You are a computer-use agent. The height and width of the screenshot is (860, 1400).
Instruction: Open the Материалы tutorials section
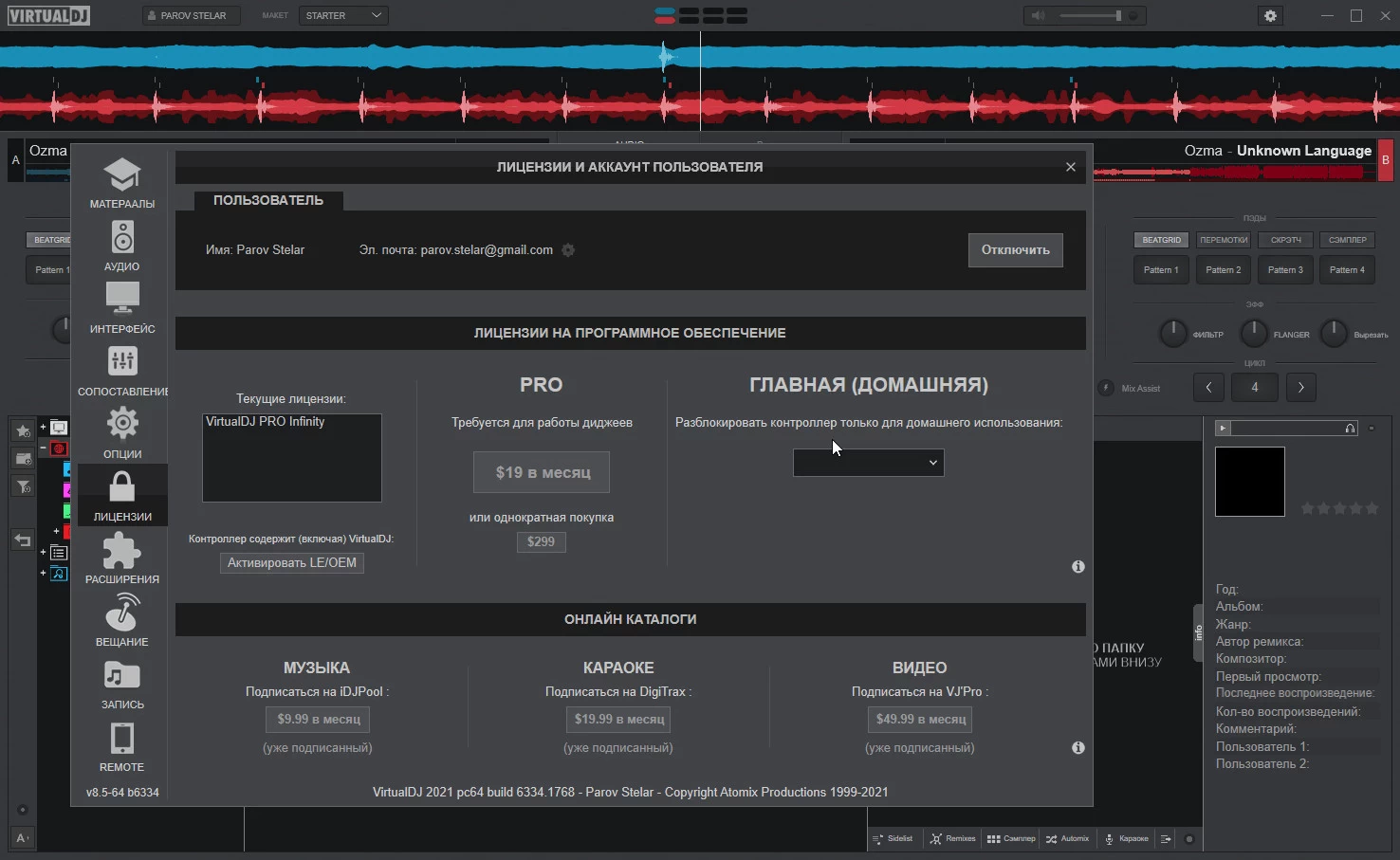121,183
